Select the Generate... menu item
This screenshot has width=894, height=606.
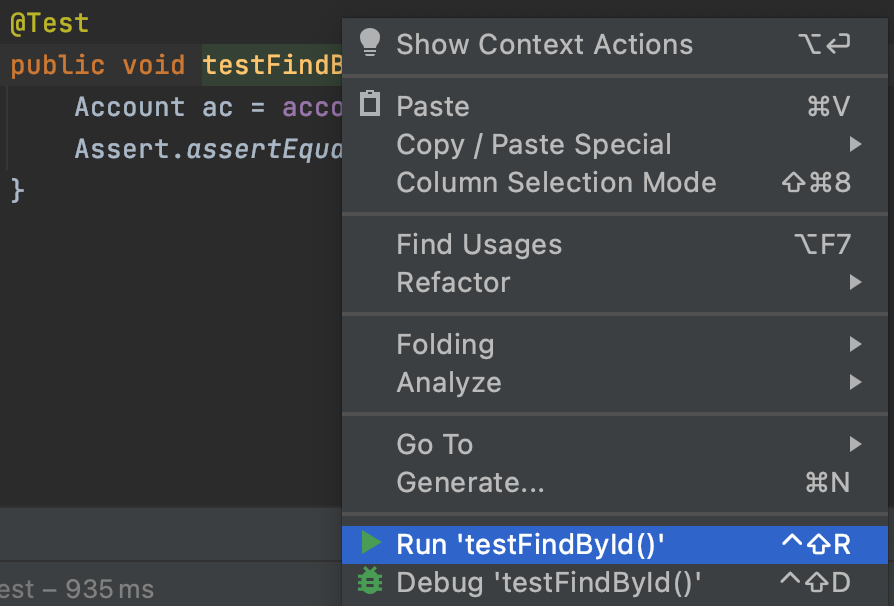(470, 482)
